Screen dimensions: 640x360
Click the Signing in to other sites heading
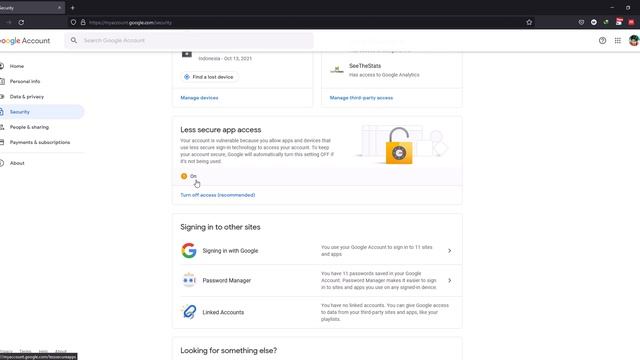(x=220, y=227)
